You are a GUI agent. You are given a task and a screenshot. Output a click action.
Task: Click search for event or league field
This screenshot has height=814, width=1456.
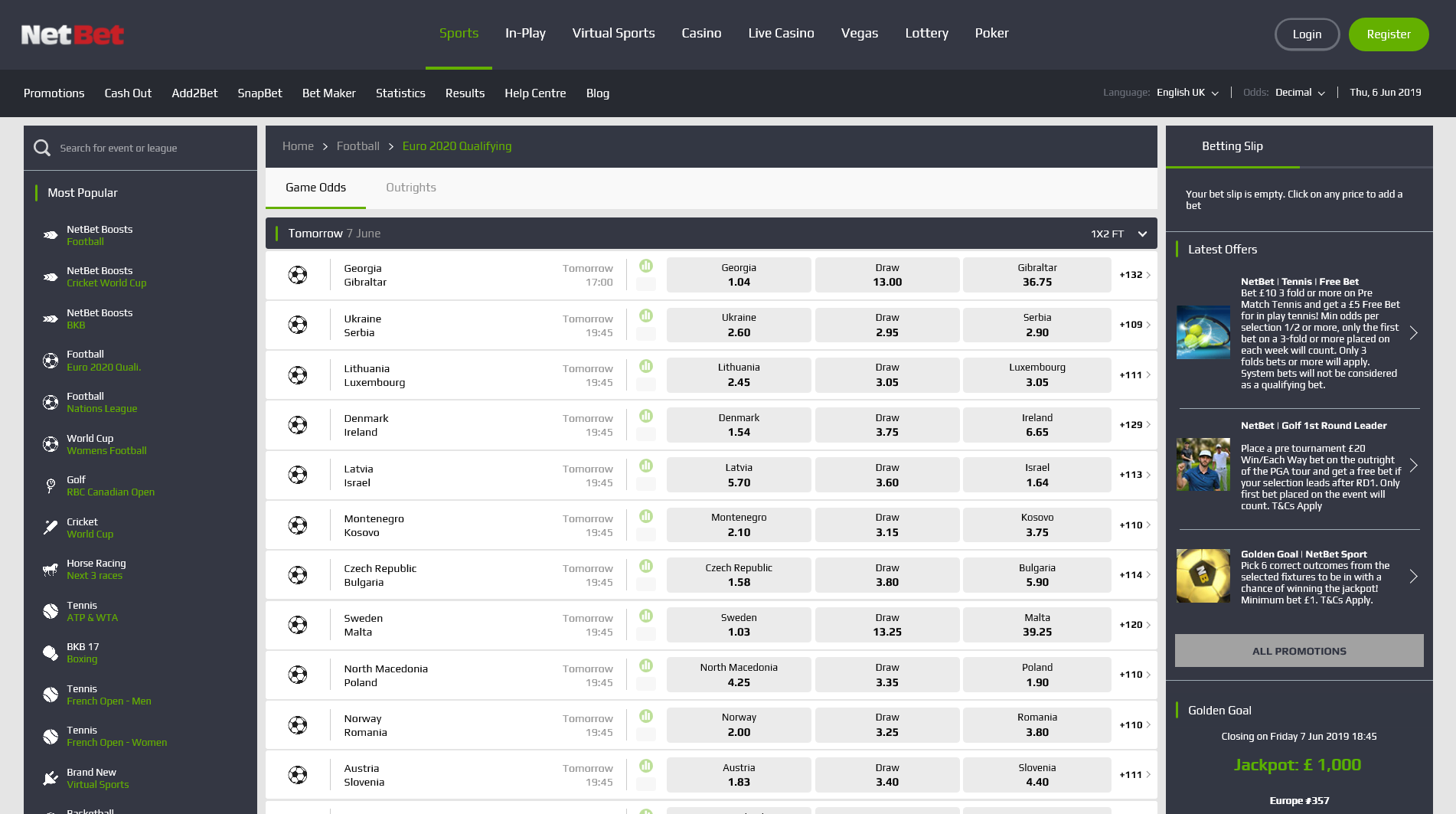tap(141, 148)
